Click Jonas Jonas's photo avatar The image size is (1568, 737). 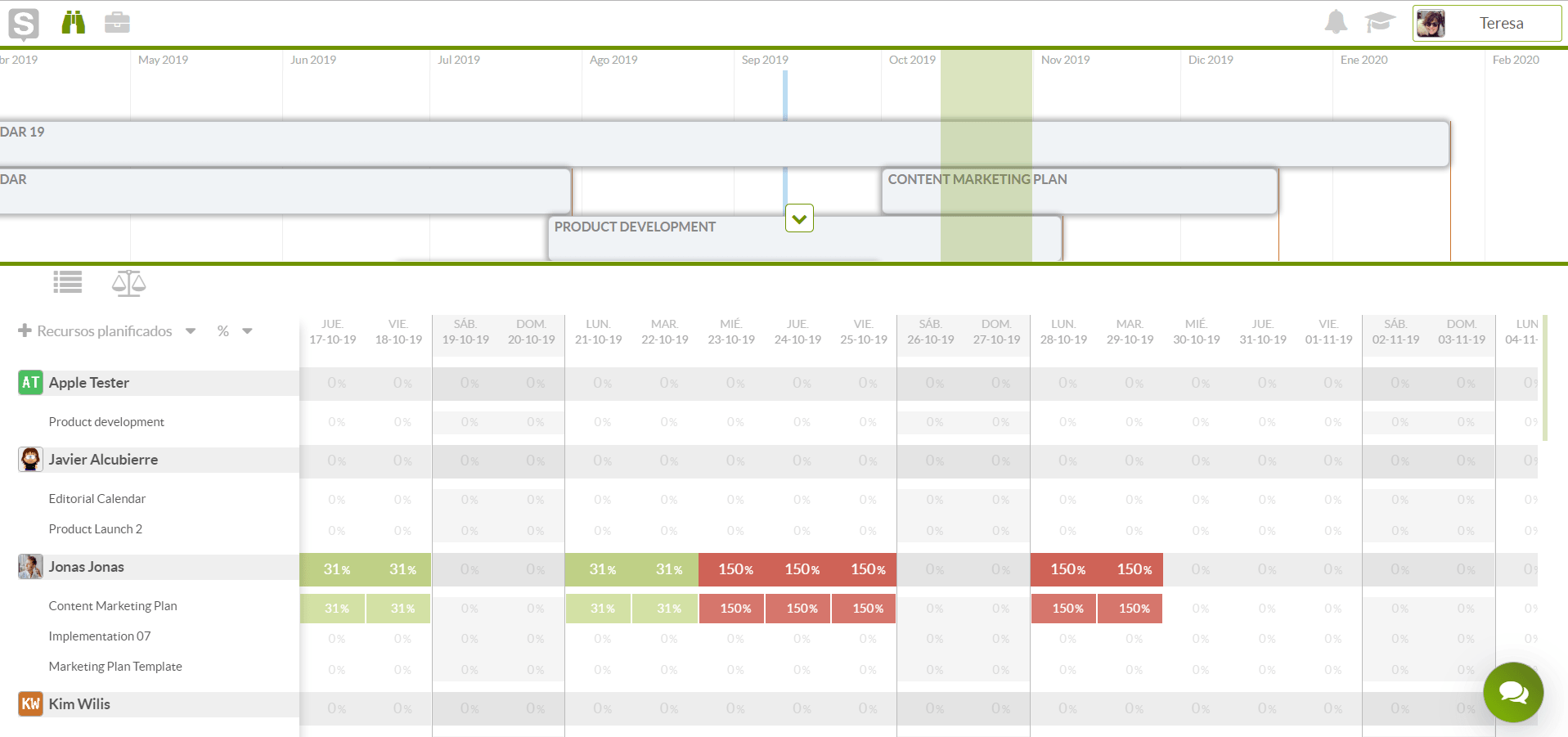coord(30,566)
